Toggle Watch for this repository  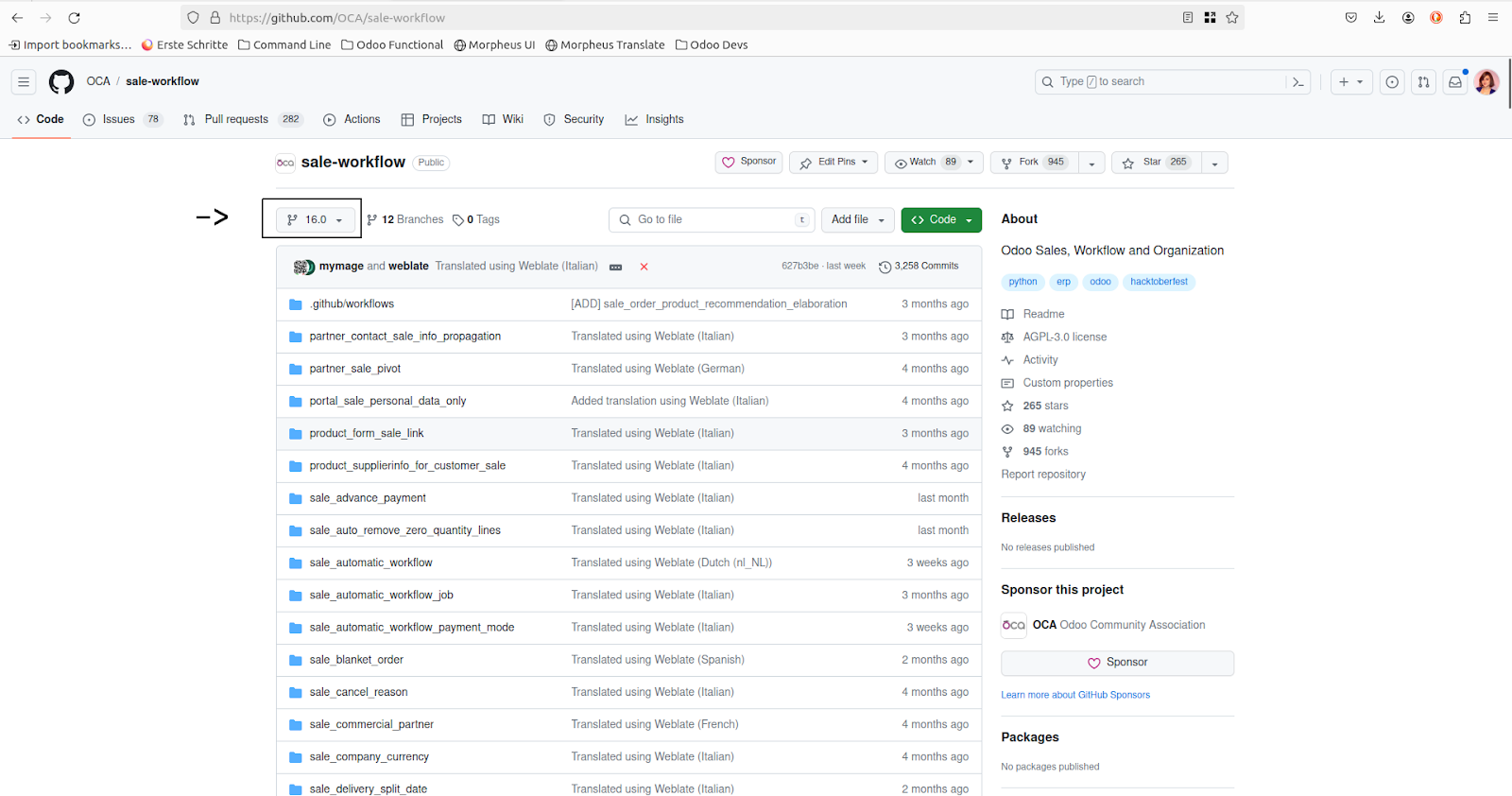[926, 163]
